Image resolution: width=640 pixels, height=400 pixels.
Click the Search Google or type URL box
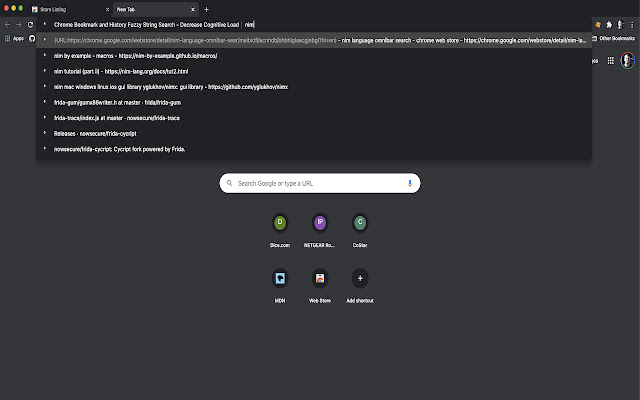click(320, 183)
